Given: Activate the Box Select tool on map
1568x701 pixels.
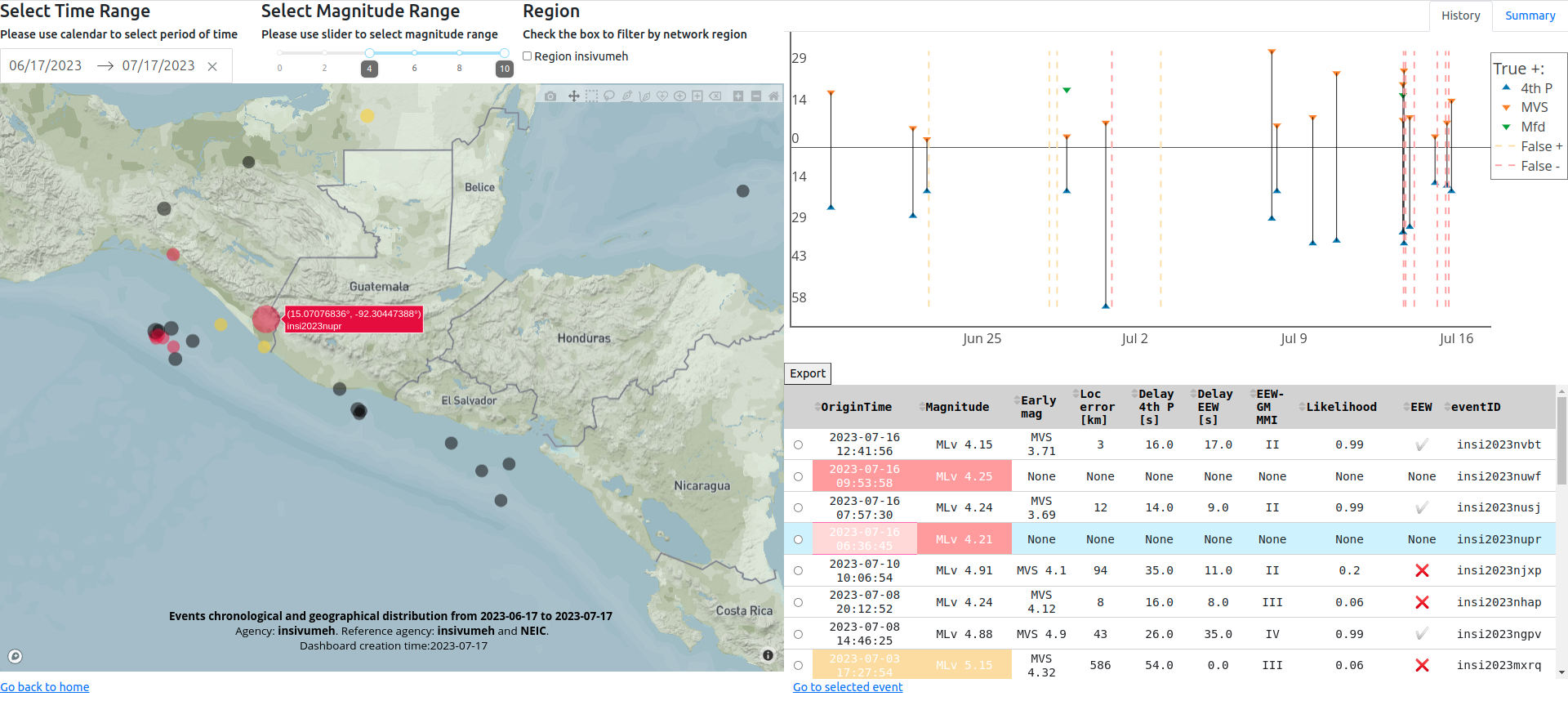Looking at the screenshot, I should coord(591,96).
